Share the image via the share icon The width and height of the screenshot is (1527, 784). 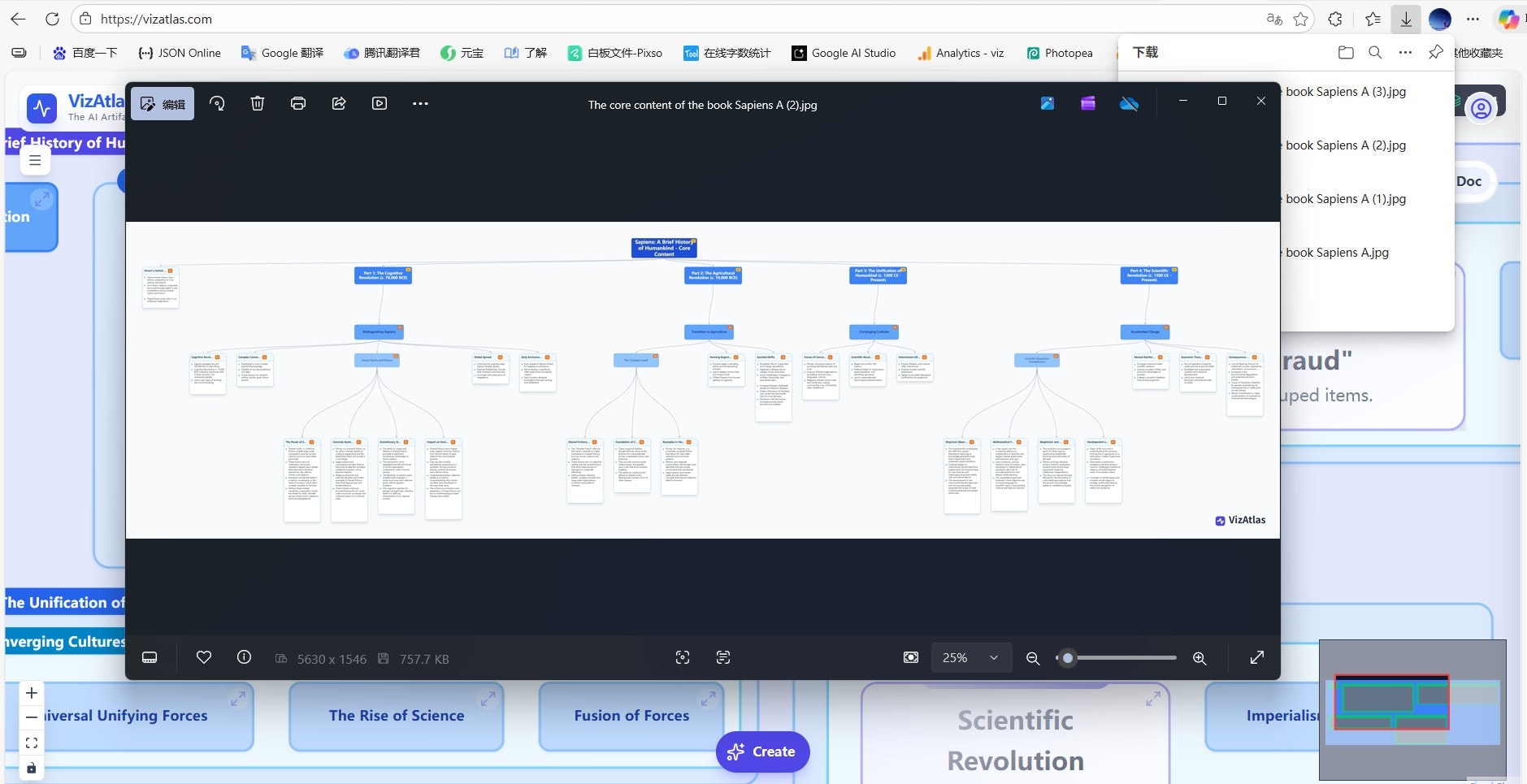coord(339,103)
